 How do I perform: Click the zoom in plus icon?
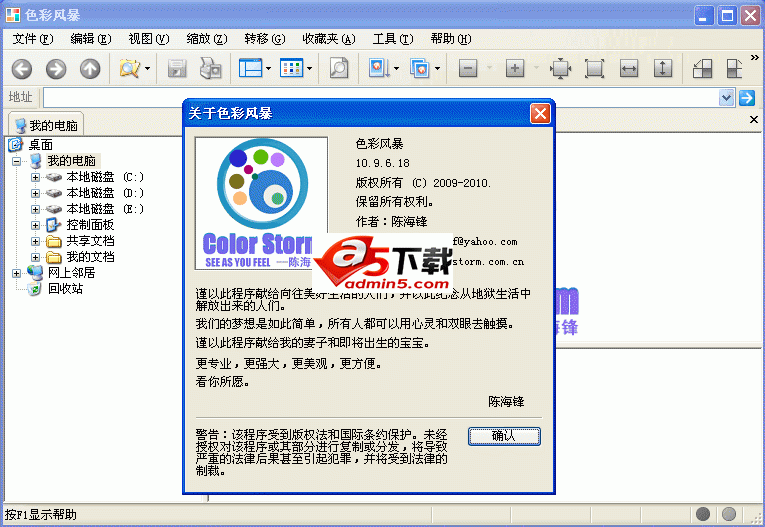[x=515, y=68]
